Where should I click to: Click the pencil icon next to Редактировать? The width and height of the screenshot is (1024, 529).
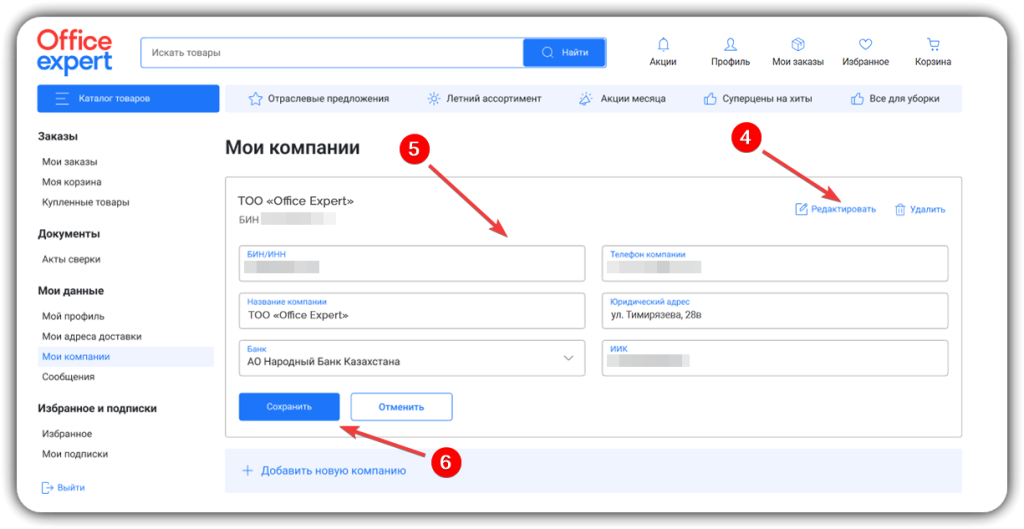tap(801, 209)
